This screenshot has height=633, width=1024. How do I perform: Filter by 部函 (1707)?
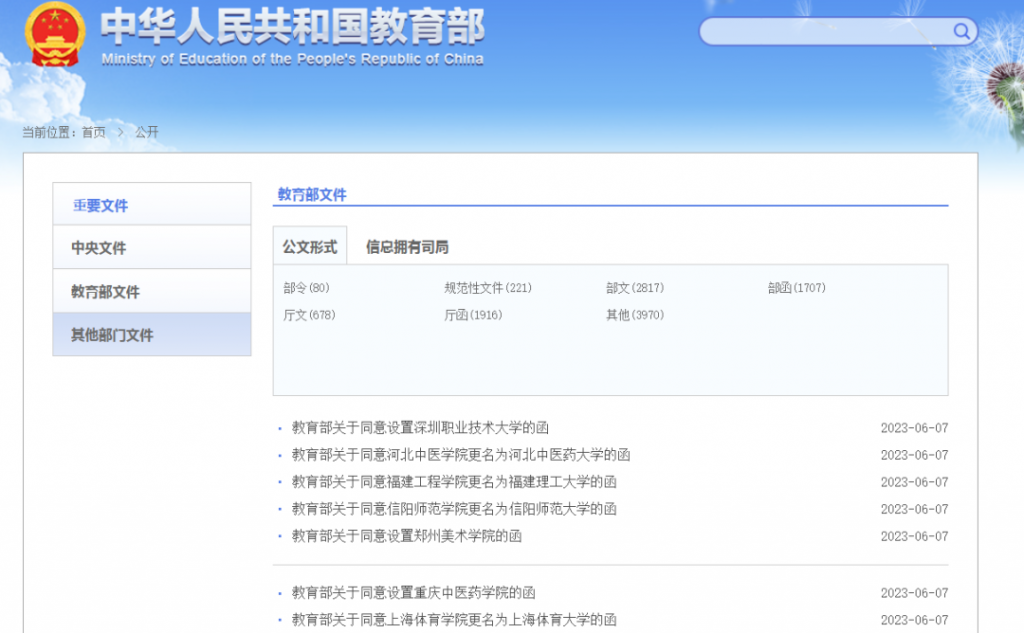point(797,287)
